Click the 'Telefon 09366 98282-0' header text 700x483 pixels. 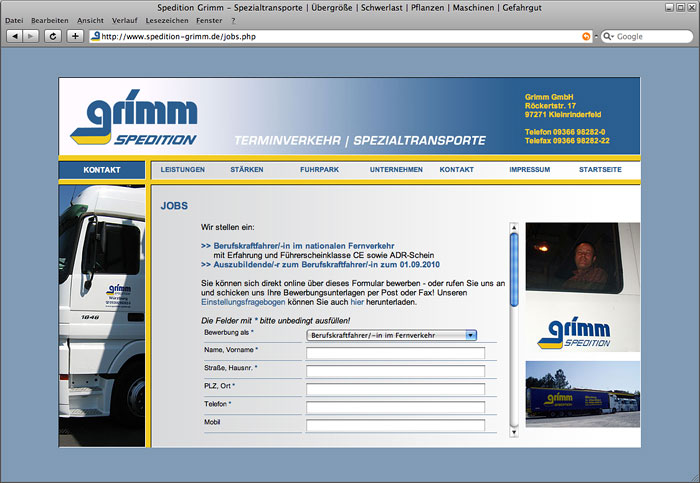pyautogui.click(x=565, y=132)
